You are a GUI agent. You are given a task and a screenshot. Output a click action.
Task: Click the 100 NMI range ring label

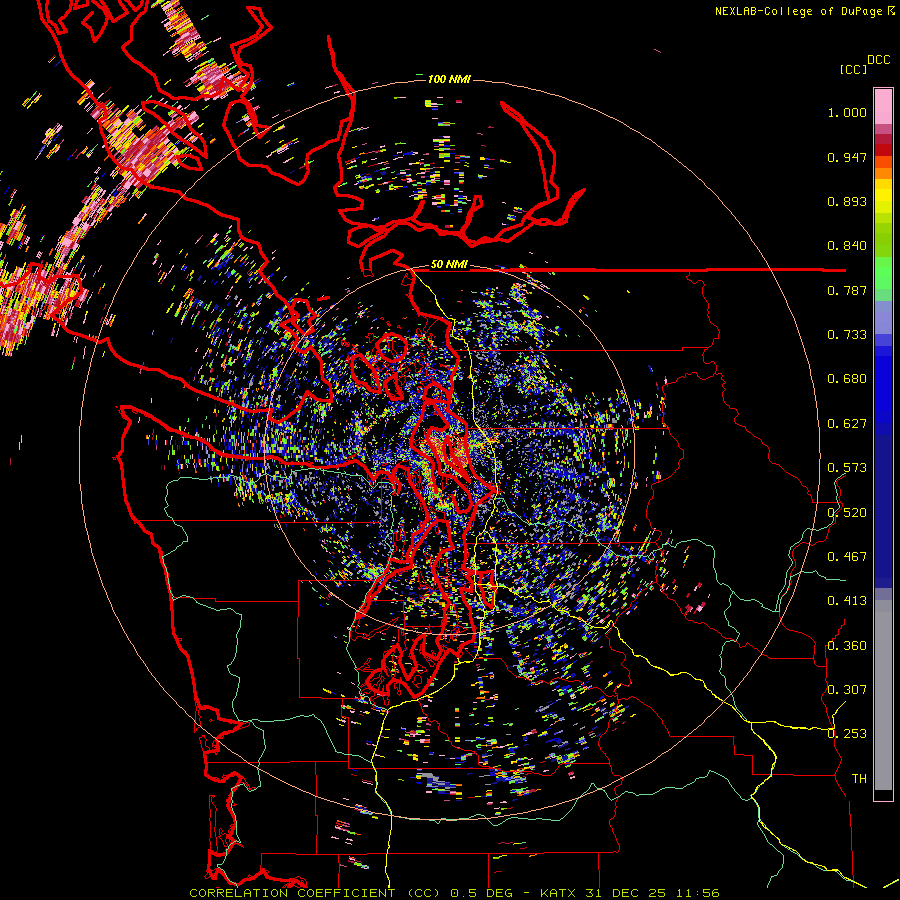pos(449,79)
